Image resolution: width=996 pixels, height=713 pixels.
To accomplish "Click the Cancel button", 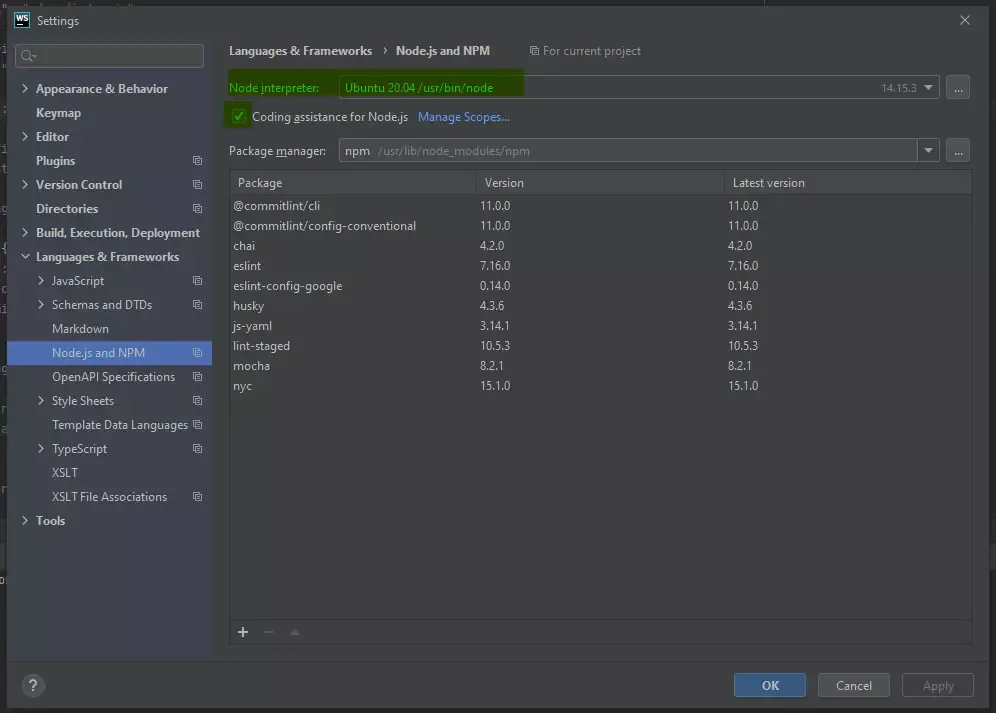I will click(x=854, y=685).
